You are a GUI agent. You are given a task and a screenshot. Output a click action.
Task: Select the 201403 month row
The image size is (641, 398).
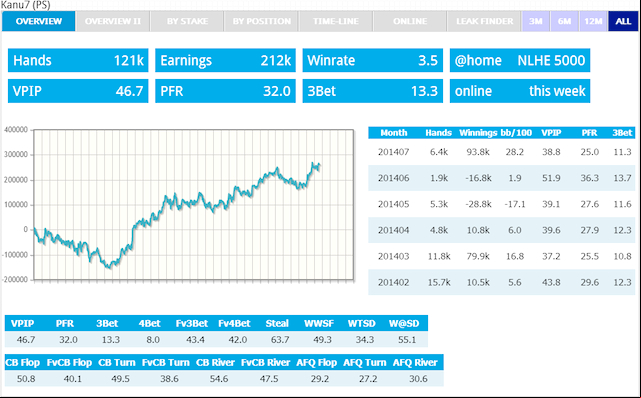502,256
